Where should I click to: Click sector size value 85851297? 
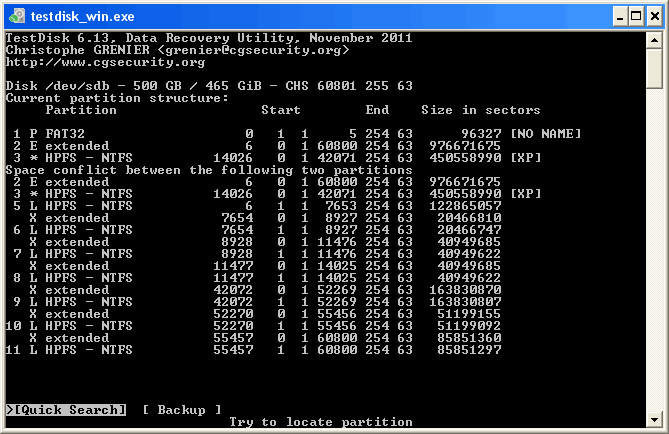pos(469,350)
